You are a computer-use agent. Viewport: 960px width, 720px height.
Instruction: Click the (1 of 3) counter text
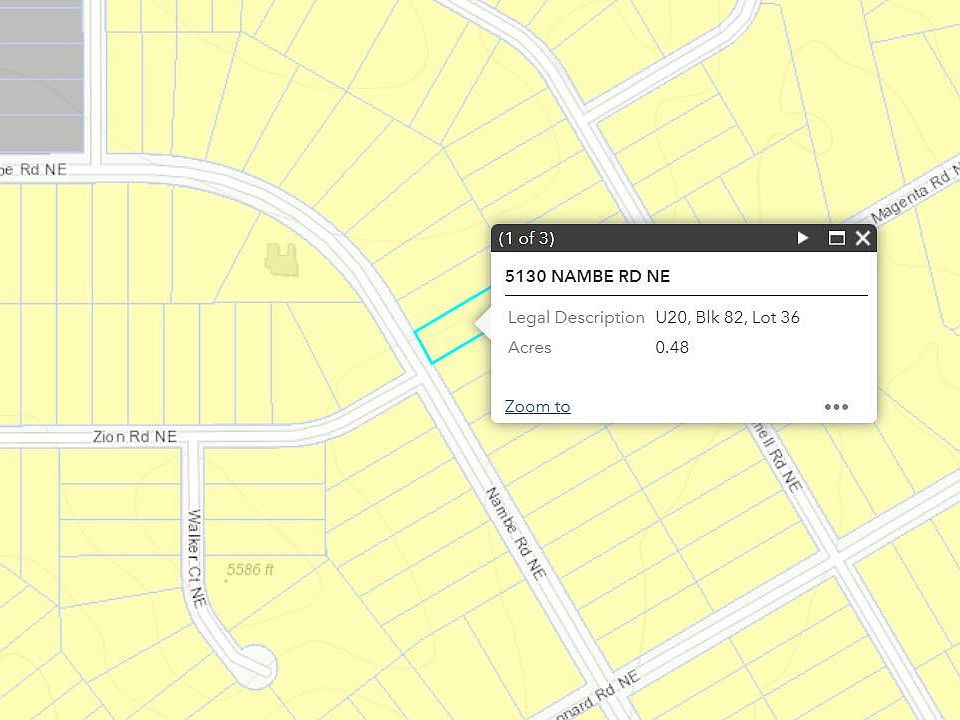526,238
